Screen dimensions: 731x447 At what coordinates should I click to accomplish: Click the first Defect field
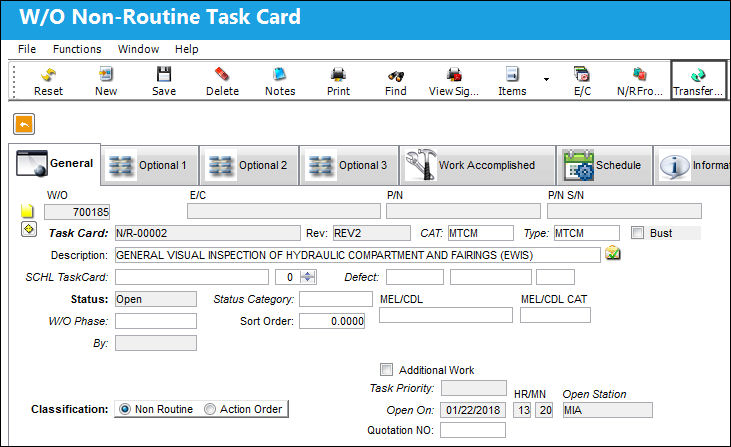coord(415,277)
